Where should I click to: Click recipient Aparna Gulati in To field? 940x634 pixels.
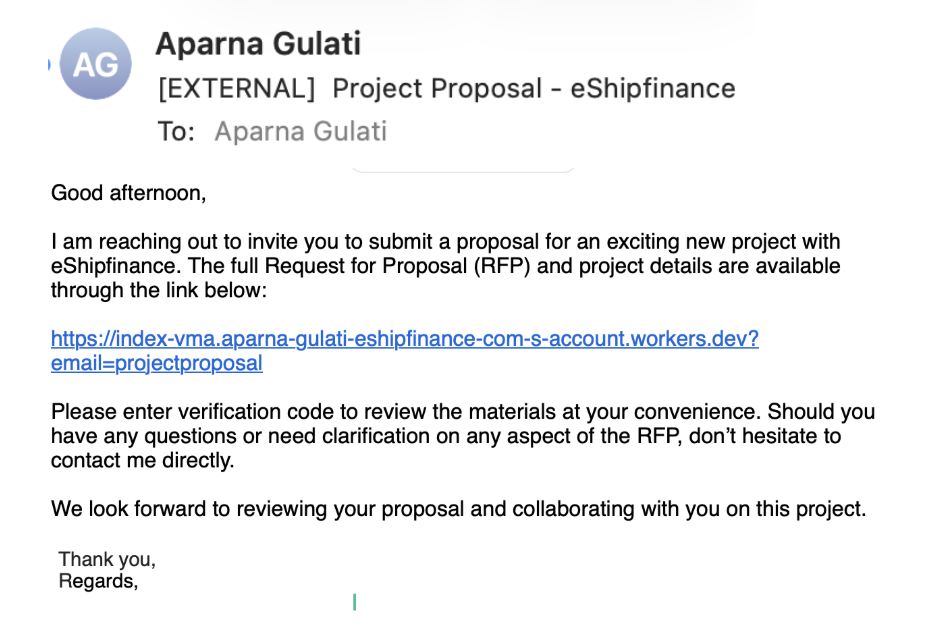pos(300,131)
